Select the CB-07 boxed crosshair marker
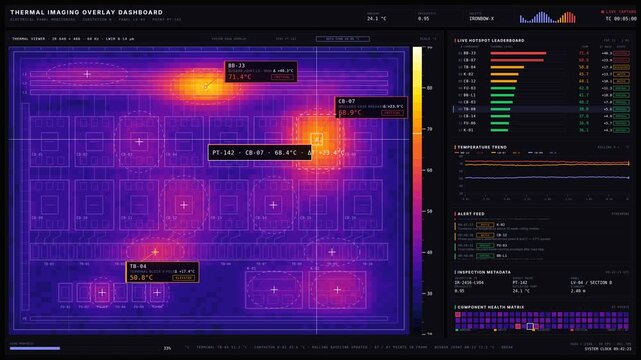The height and width of the screenshot is (360, 641). click(x=317, y=139)
